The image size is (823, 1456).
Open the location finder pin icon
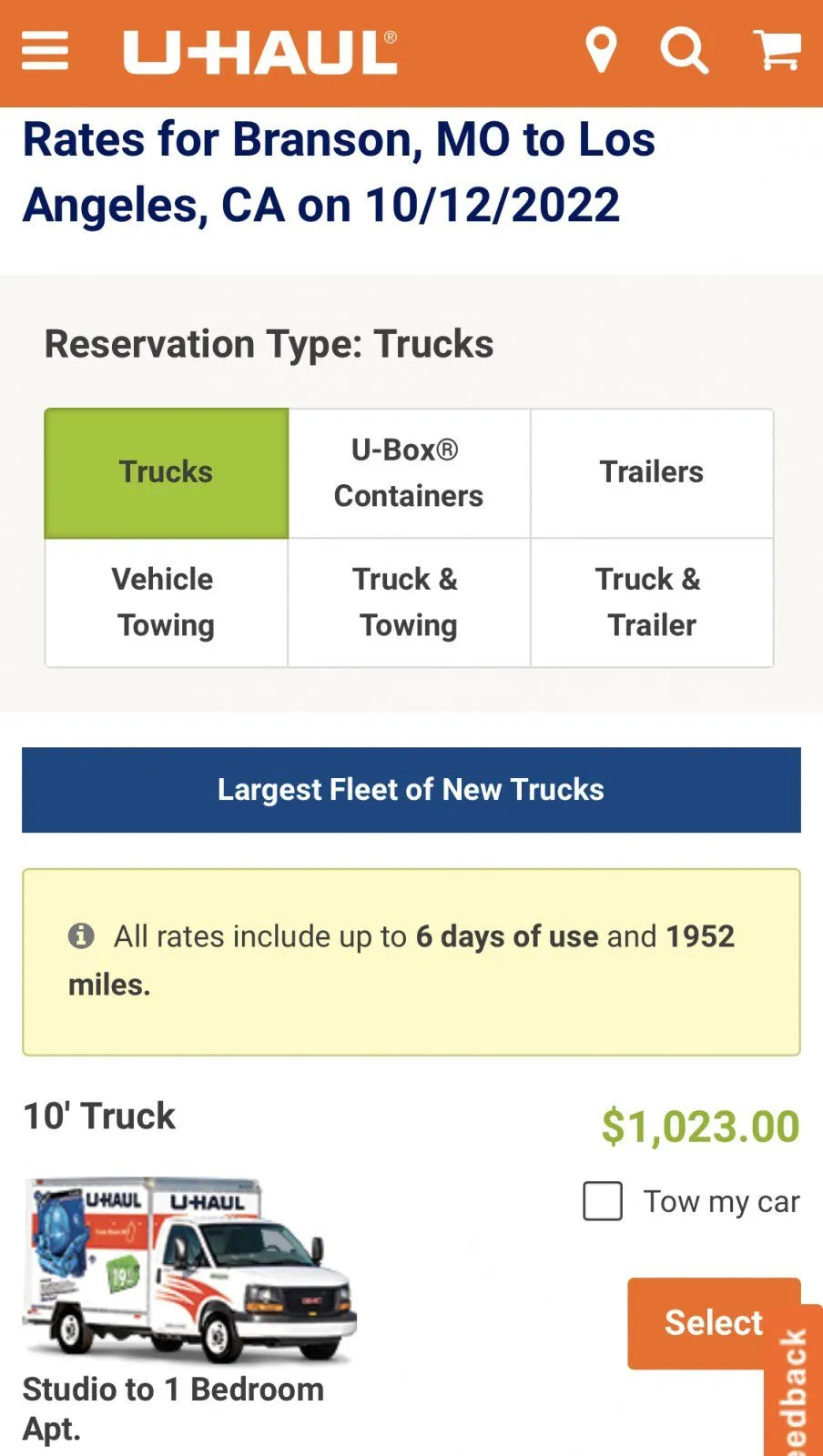[x=601, y=50]
